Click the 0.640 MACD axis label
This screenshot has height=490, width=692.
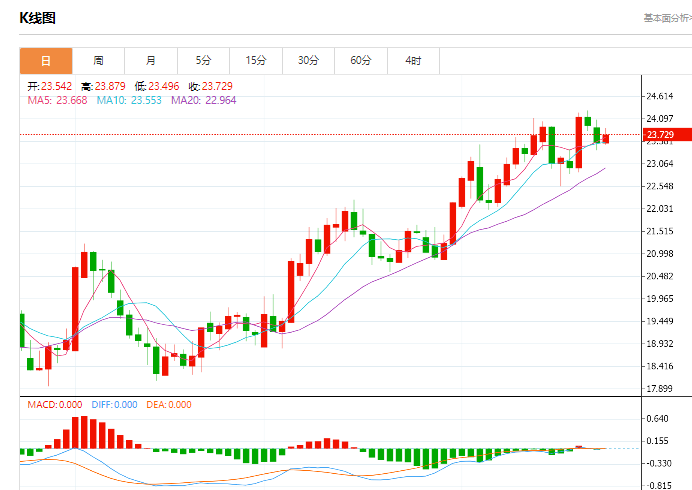tap(658, 418)
